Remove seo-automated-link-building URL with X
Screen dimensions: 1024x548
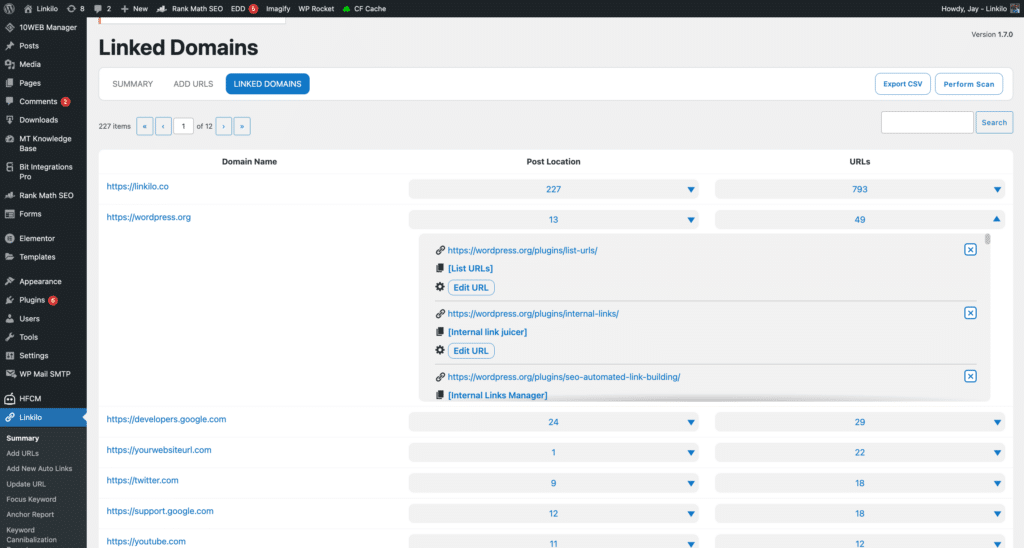point(970,376)
